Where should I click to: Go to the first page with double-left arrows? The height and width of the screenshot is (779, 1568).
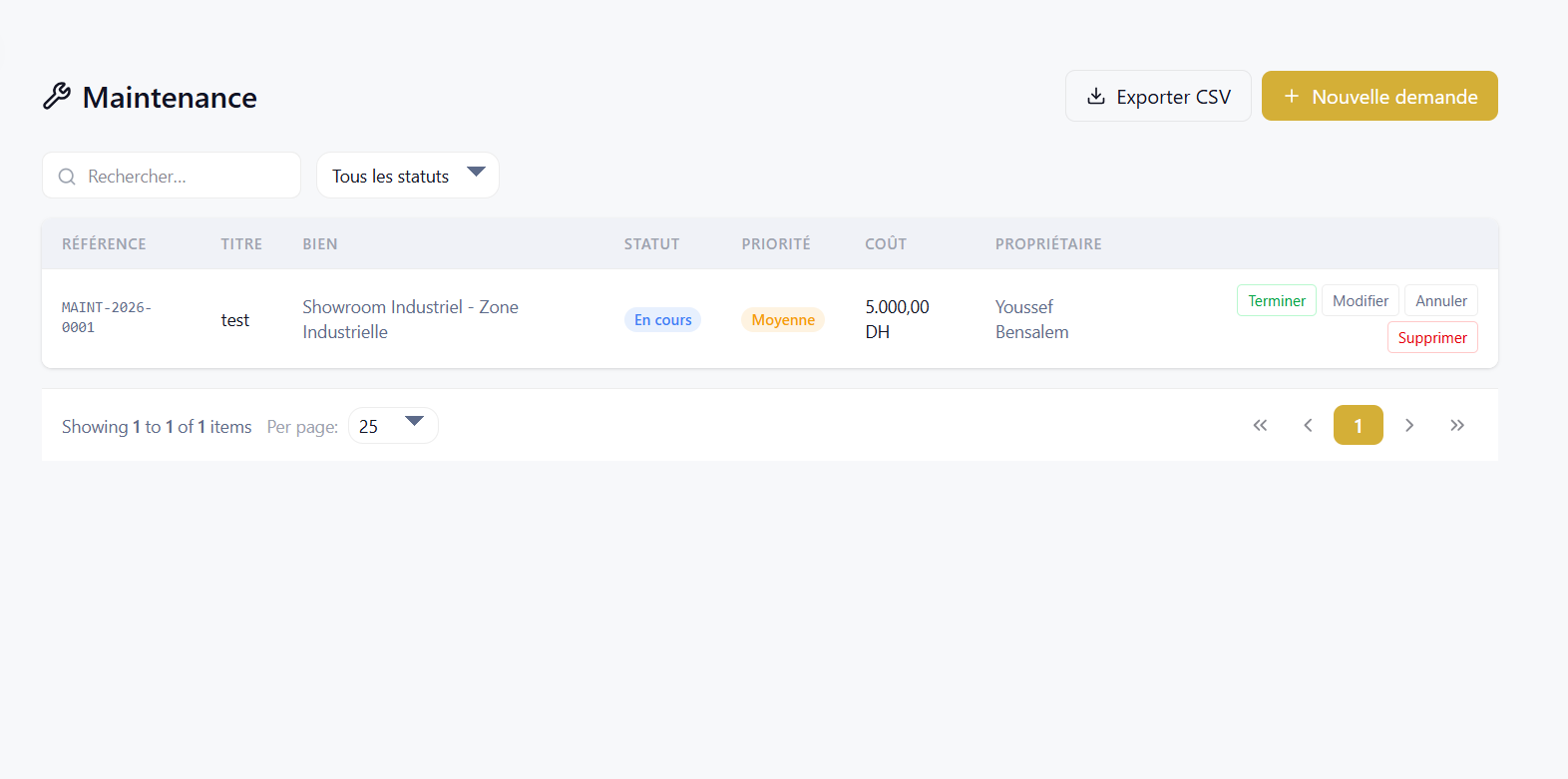pyautogui.click(x=1261, y=425)
